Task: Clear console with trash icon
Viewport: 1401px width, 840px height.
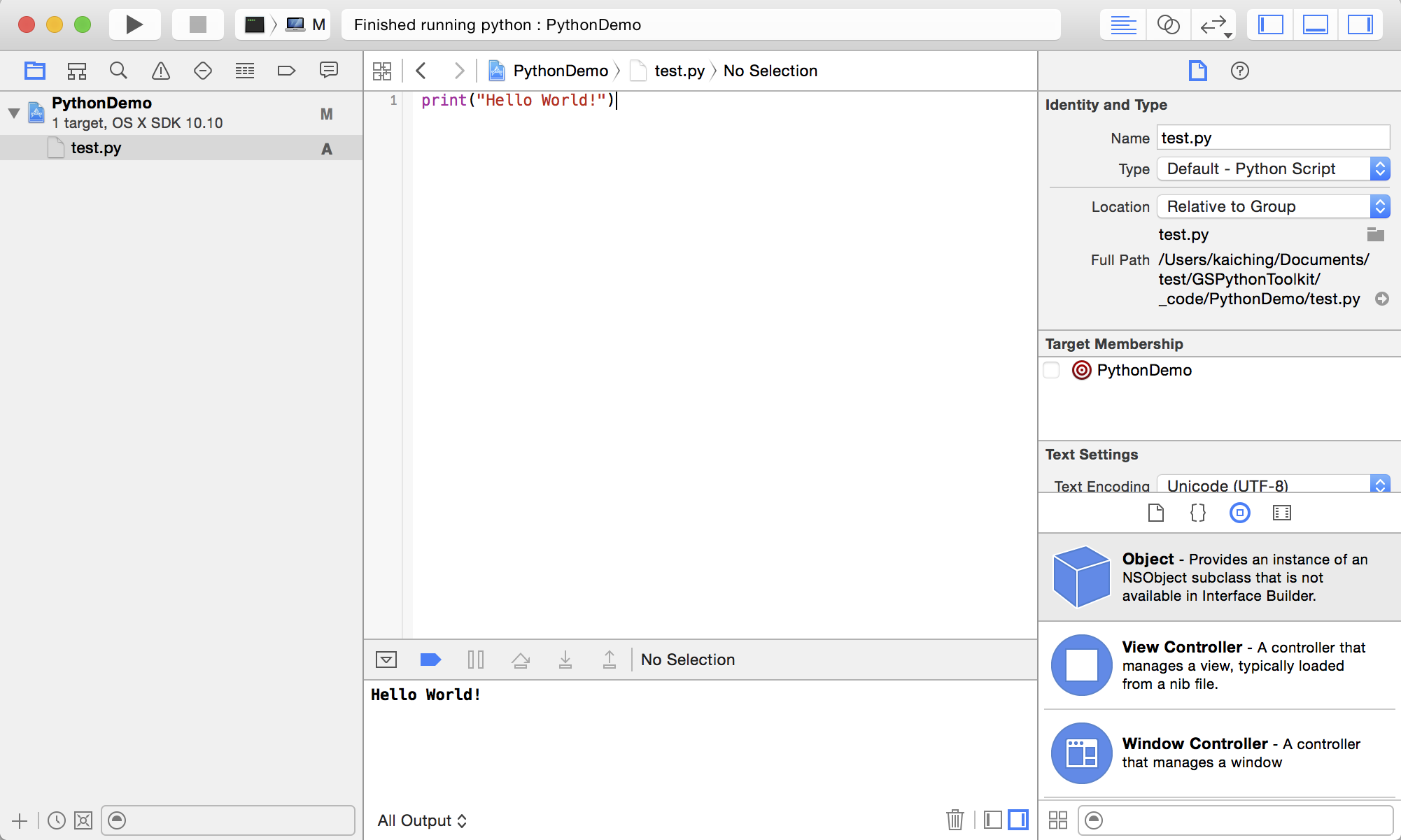Action: tap(955, 820)
